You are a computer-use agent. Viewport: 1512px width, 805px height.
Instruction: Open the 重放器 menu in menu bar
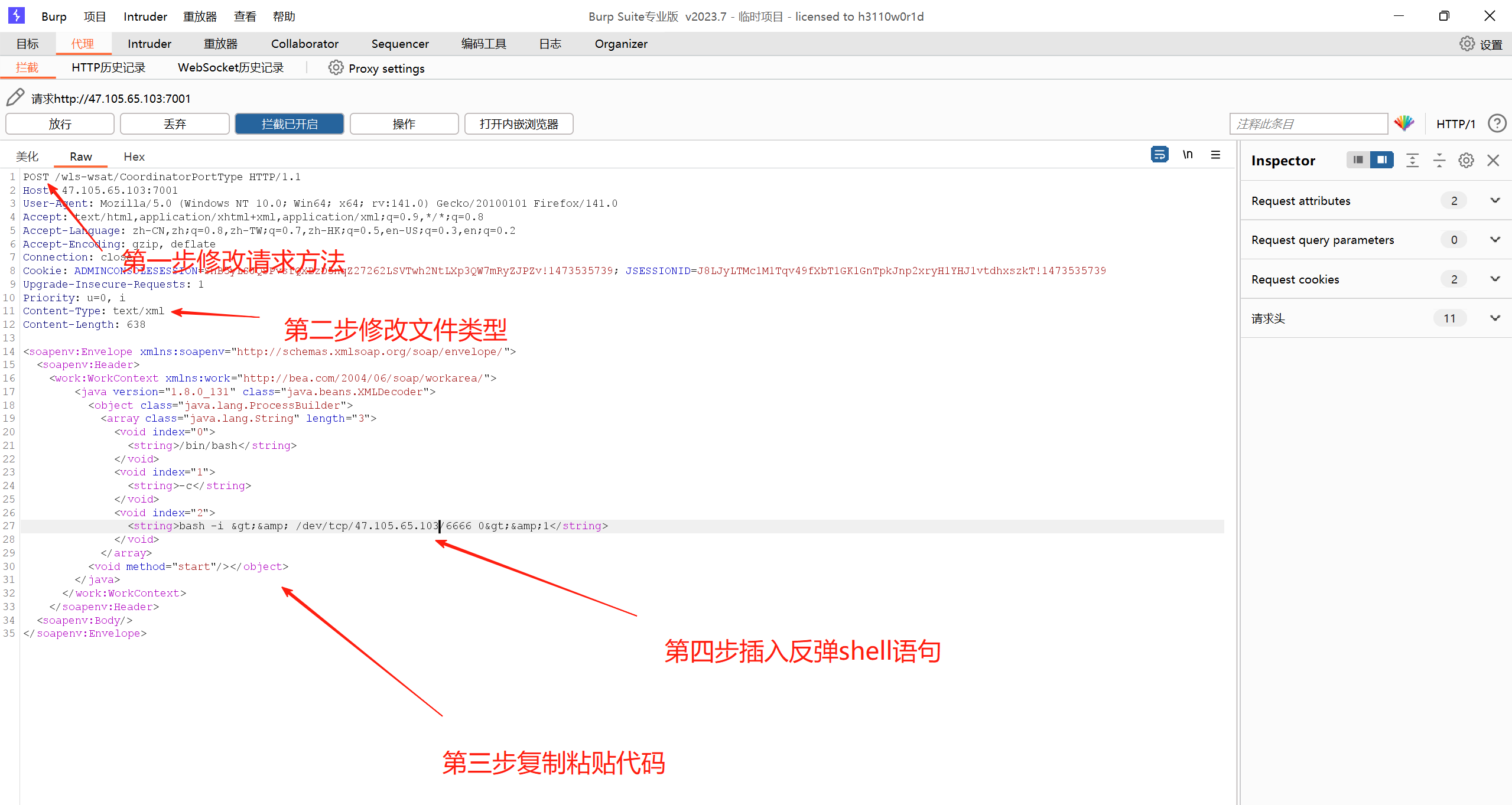(200, 17)
